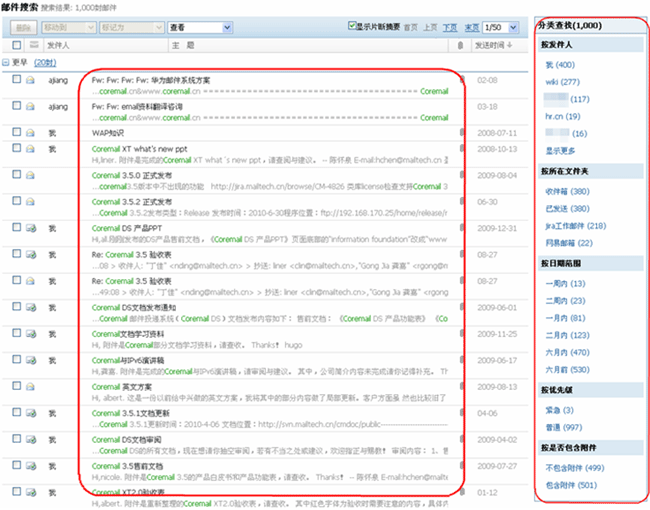Click attachment icon on 'Coremail 英文方案' row
Image resolution: width=650 pixels, height=510 pixels.
[x=462, y=385]
